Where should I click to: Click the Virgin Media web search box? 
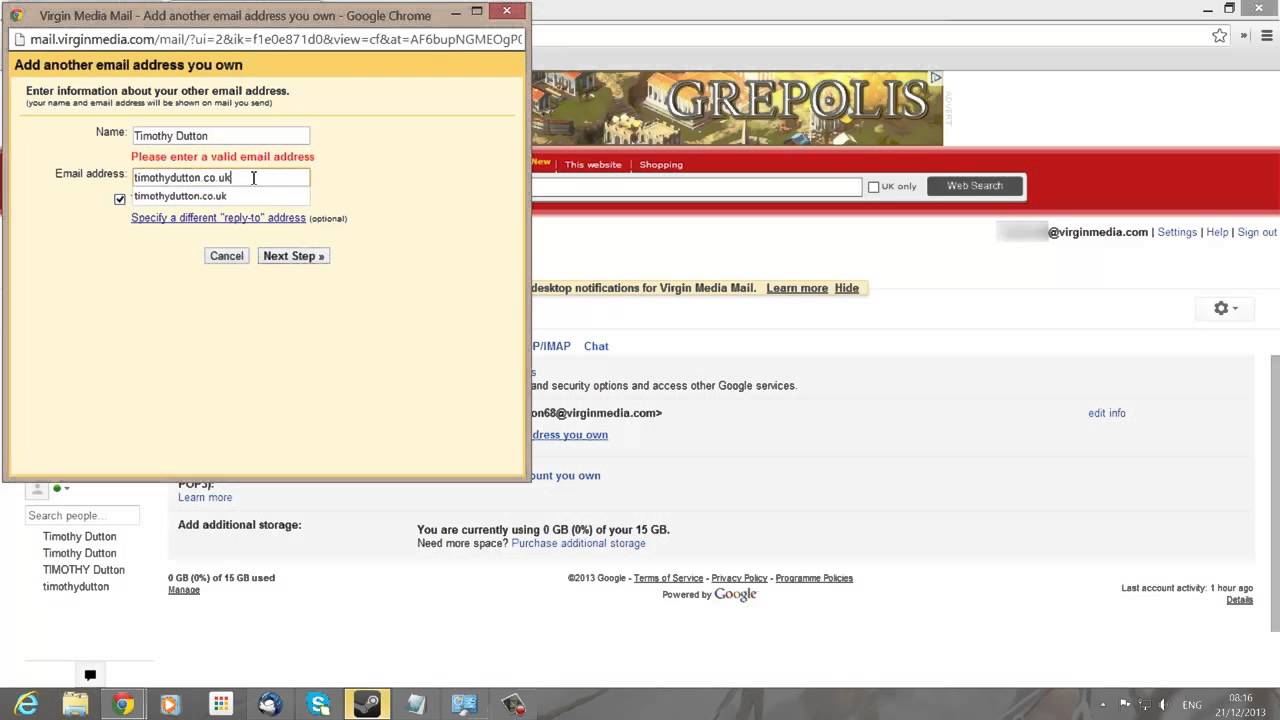(x=696, y=187)
